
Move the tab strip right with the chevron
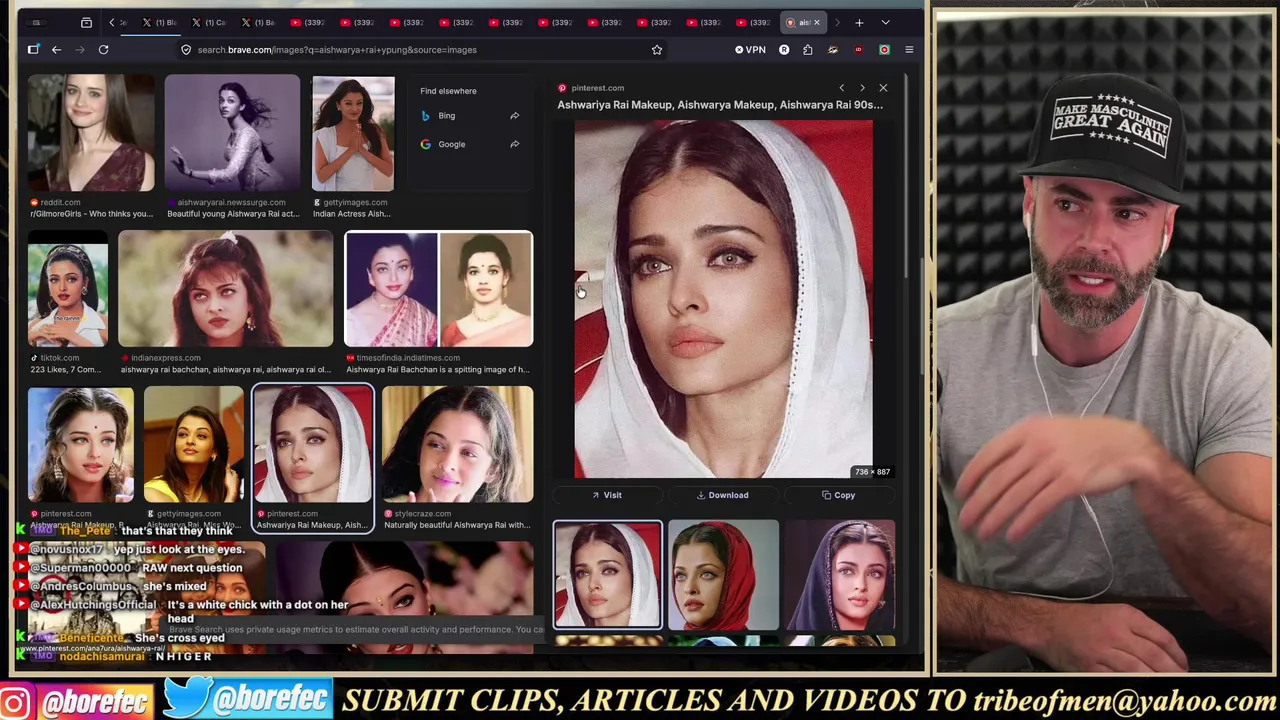[837, 22]
